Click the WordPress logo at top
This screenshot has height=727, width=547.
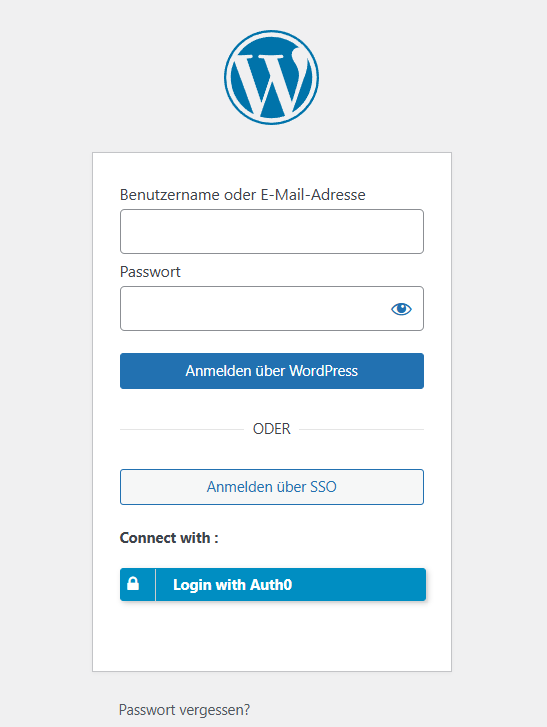tap(272, 77)
